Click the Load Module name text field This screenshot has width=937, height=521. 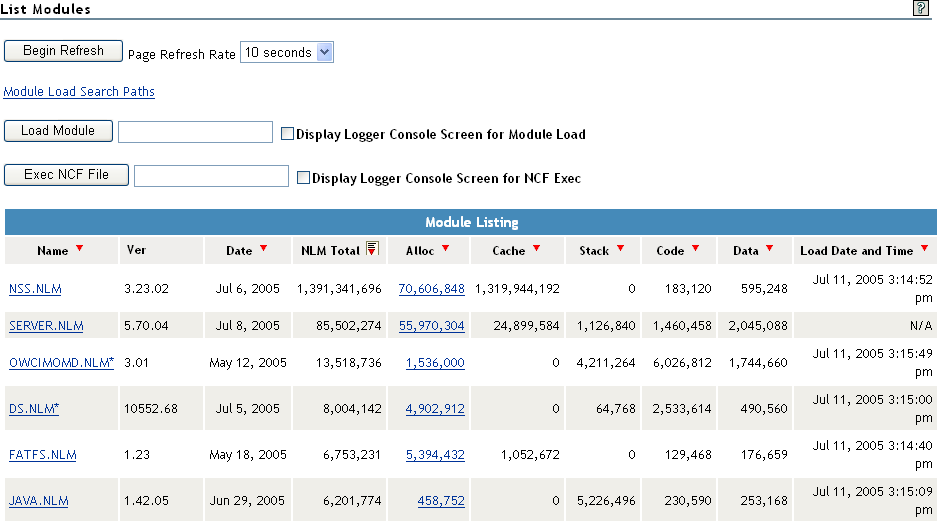pos(195,132)
